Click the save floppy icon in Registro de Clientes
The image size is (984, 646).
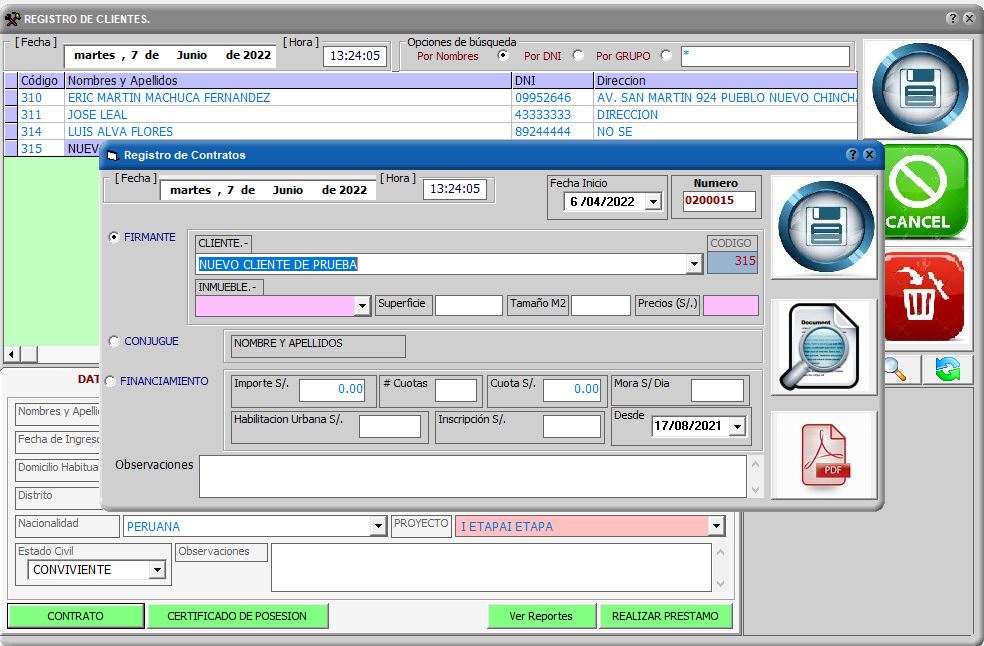tap(919, 89)
